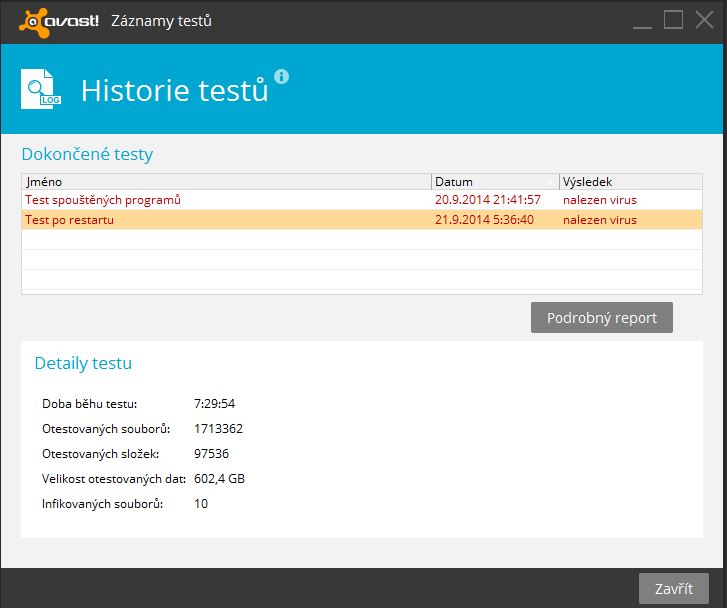Image resolution: width=727 pixels, height=608 pixels.
Task: Sort tests by the Výsledek column header
Action: click(x=631, y=181)
